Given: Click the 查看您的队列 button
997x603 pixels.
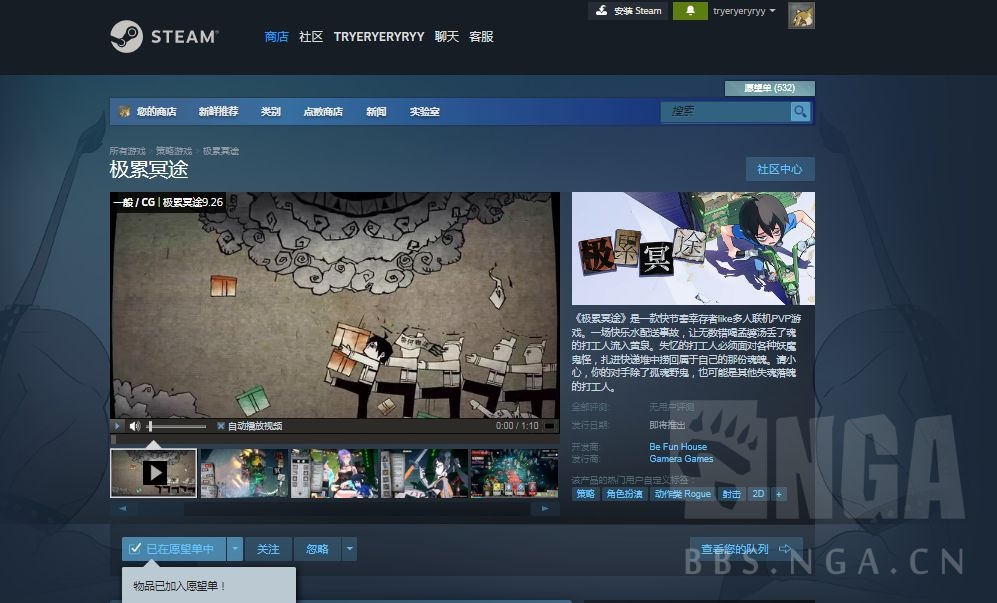Looking at the screenshot, I should [x=746, y=549].
